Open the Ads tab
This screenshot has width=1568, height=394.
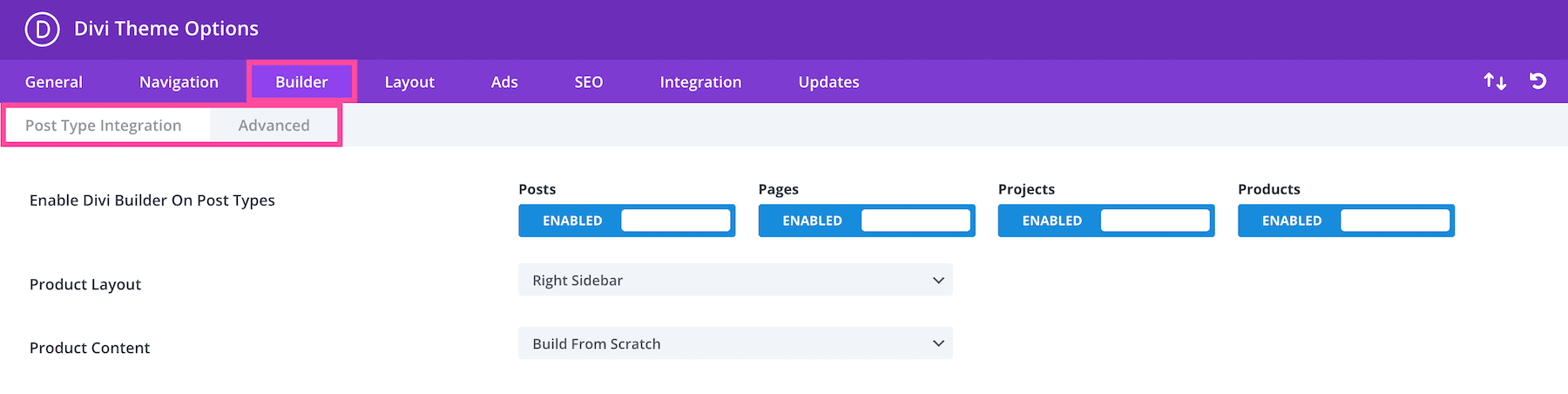tap(504, 82)
